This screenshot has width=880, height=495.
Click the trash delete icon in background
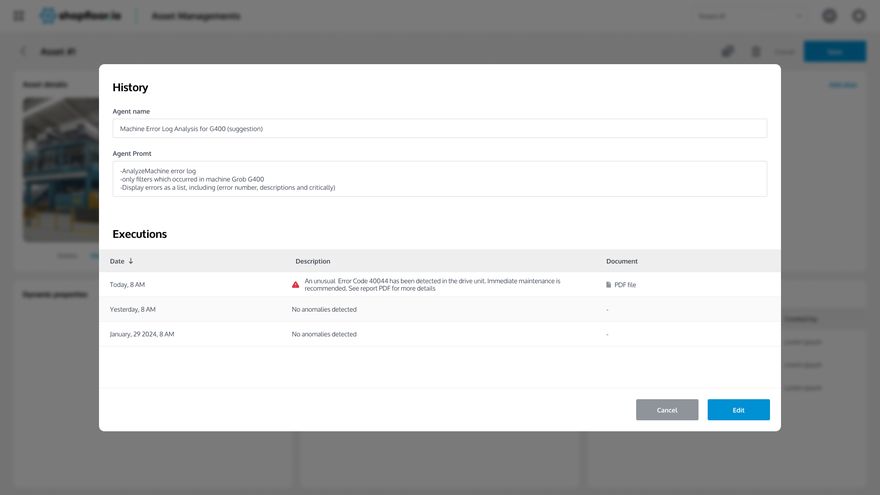click(x=756, y=52)
